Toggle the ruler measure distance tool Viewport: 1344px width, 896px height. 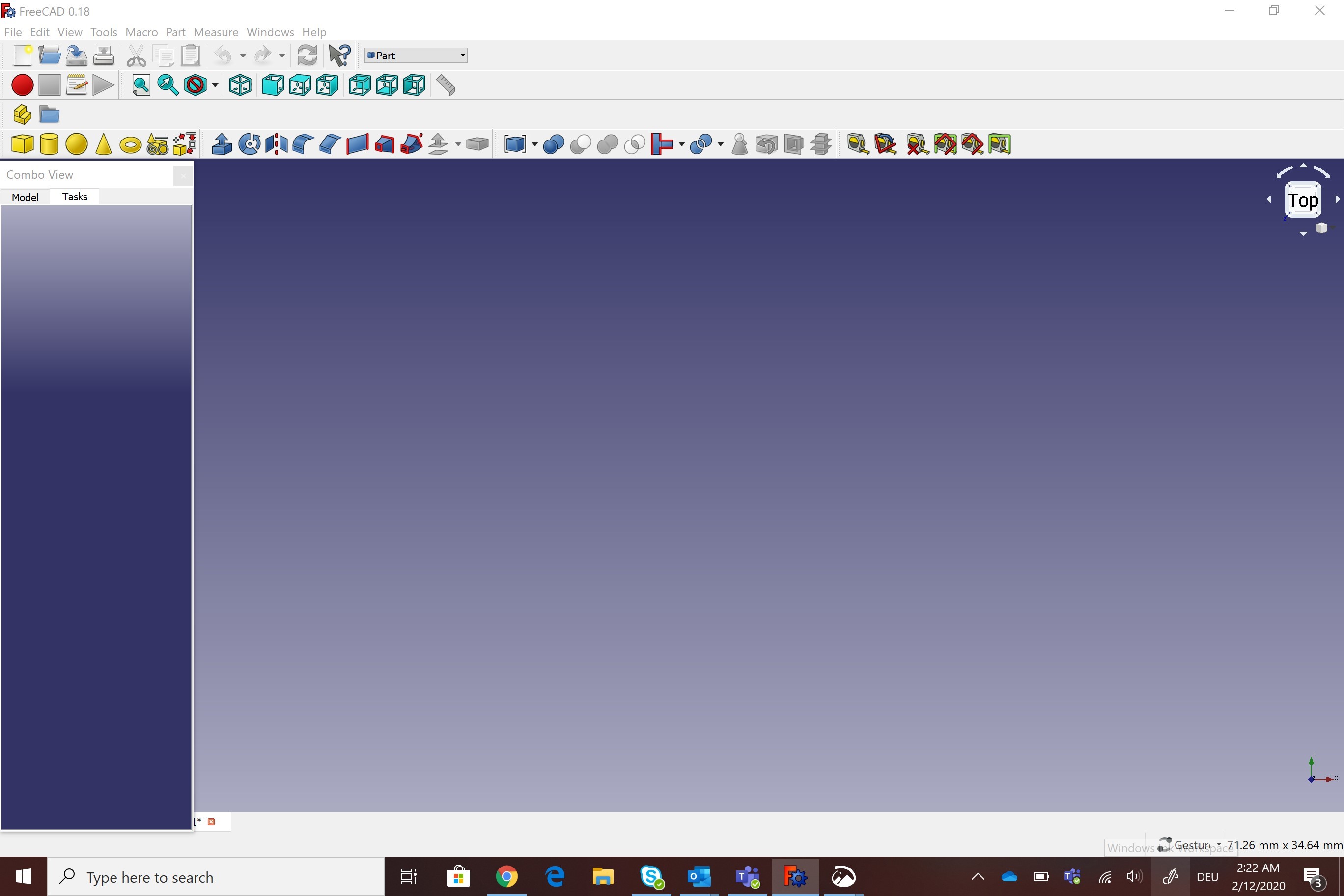[446, 85]
